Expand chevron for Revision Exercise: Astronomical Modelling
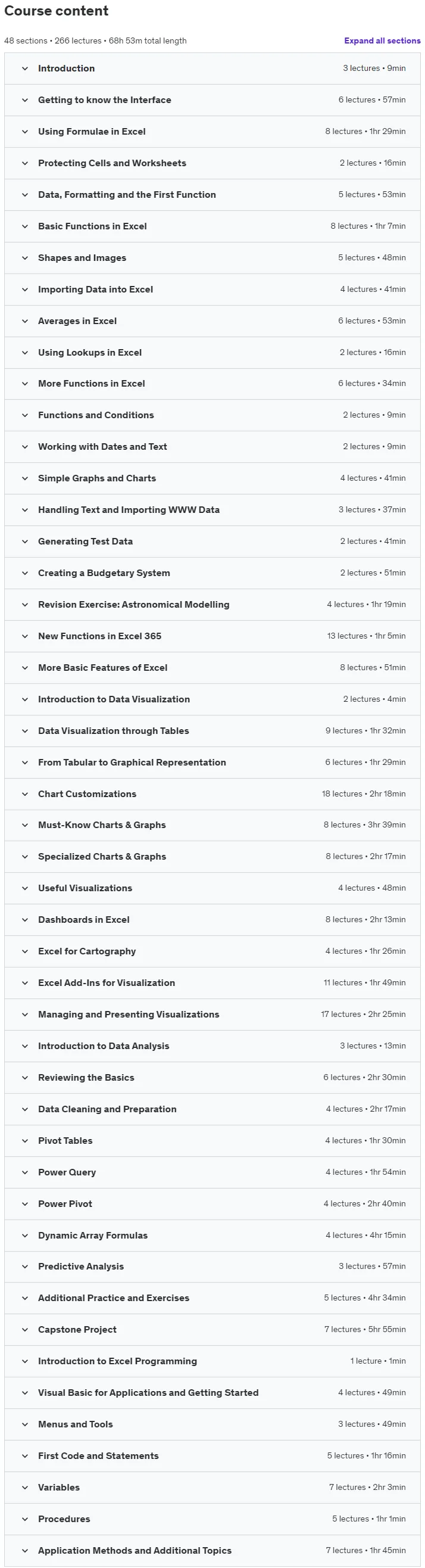The image size is (425, 1568). (x=25, y=605)
